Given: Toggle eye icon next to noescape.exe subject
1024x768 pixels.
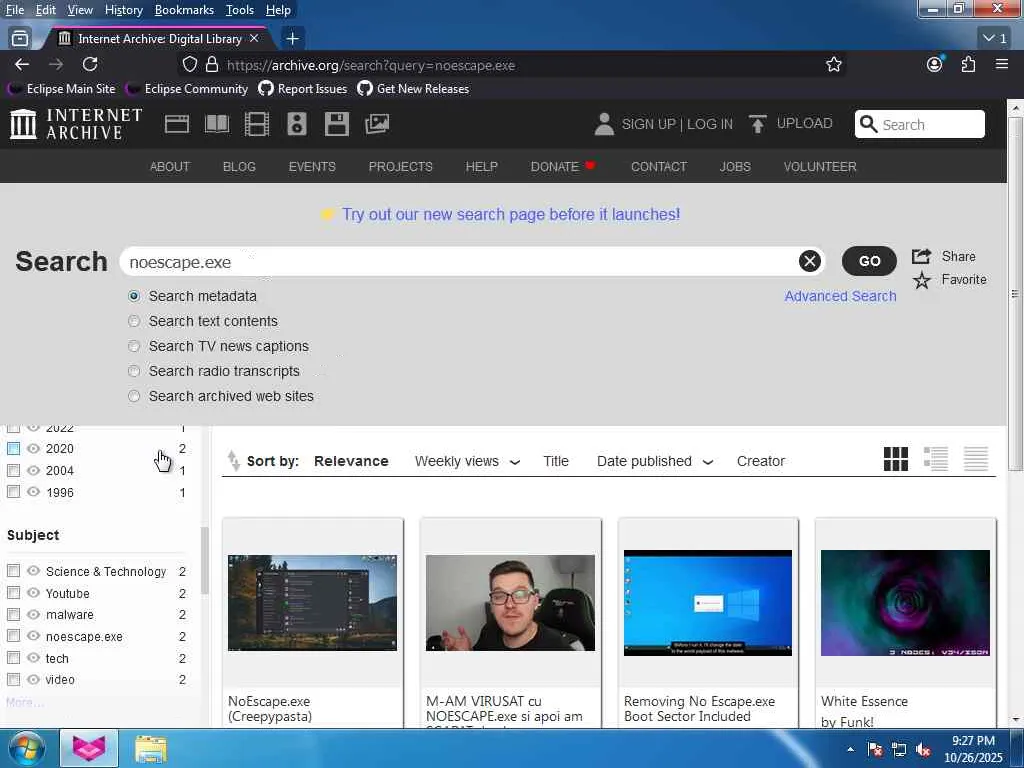Looking at the screenshot, I should [33, 635].
